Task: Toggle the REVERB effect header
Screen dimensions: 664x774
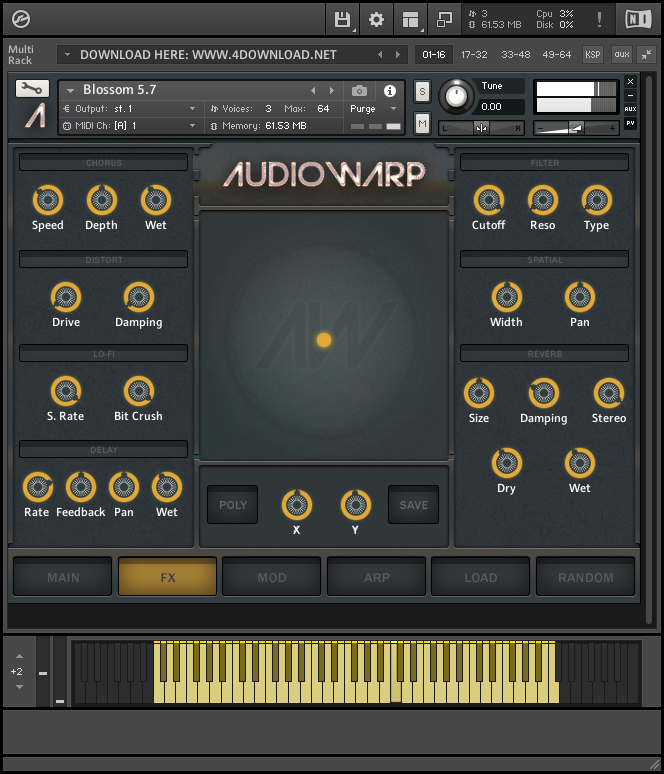Action: point(545,353)
